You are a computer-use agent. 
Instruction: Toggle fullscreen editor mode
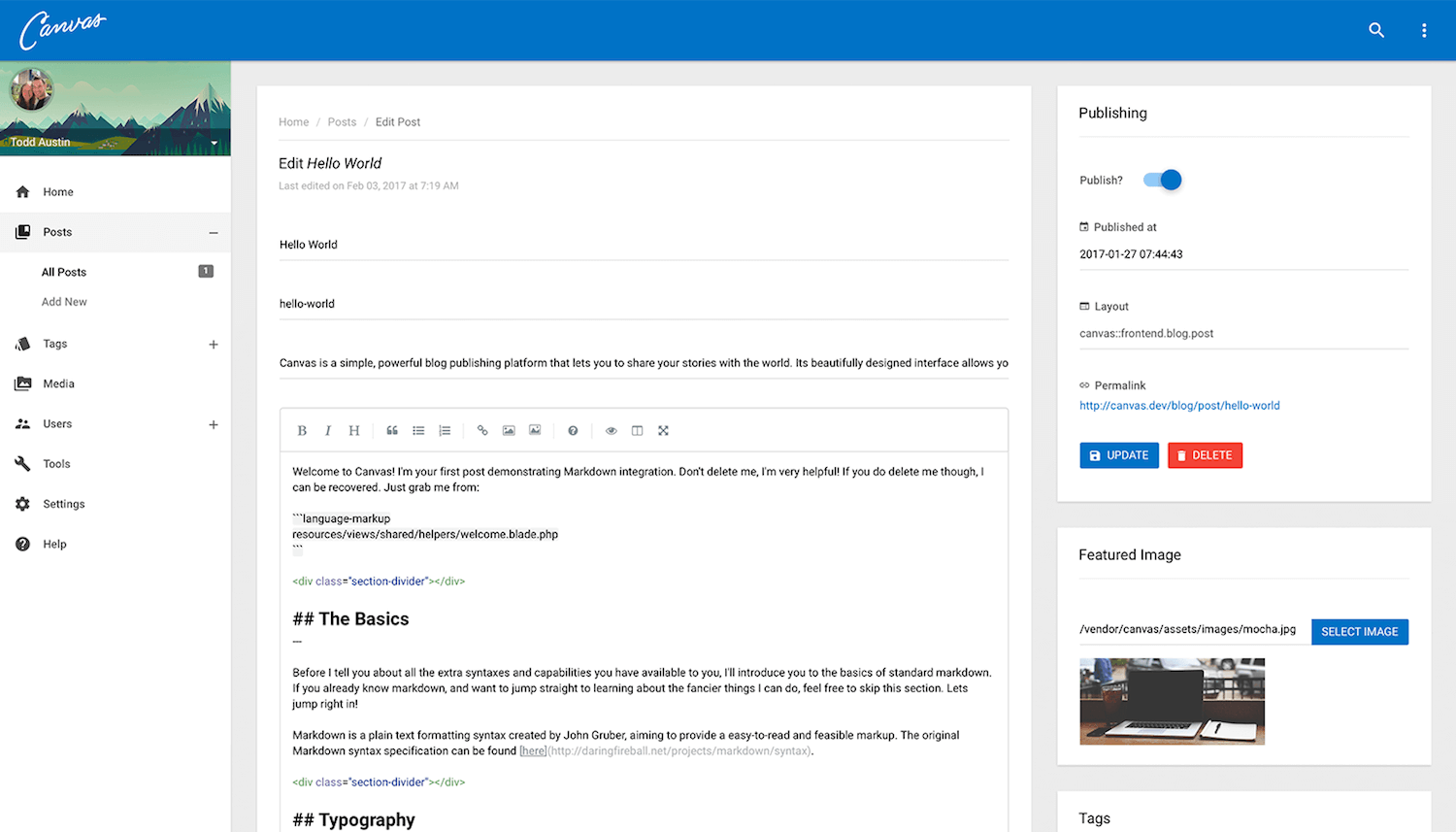pos(663,430)
